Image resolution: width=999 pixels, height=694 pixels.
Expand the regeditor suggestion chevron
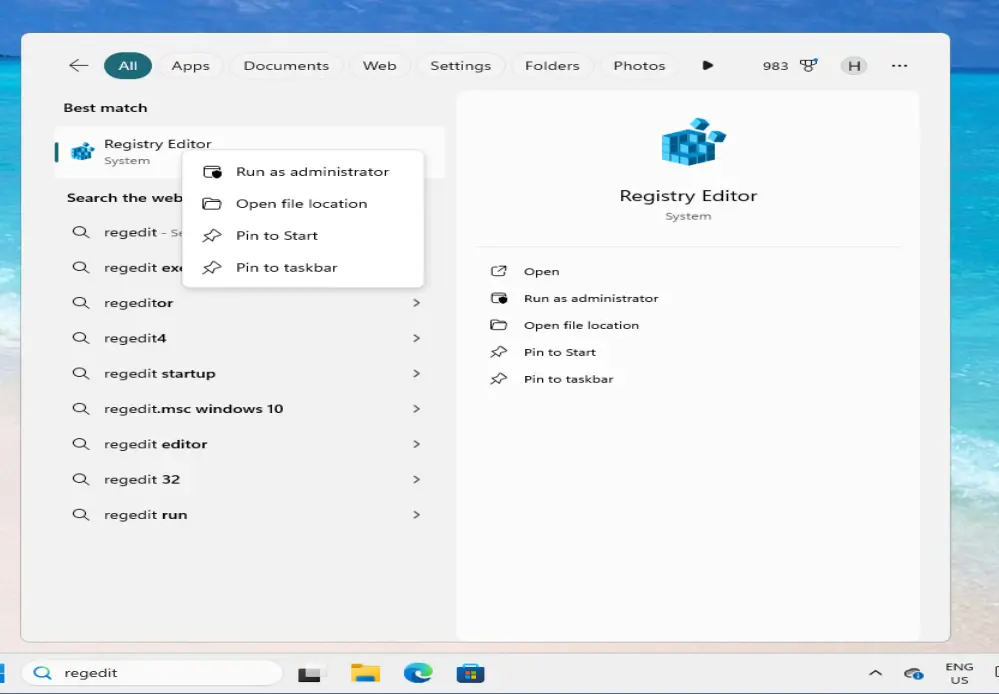(416, 303)
